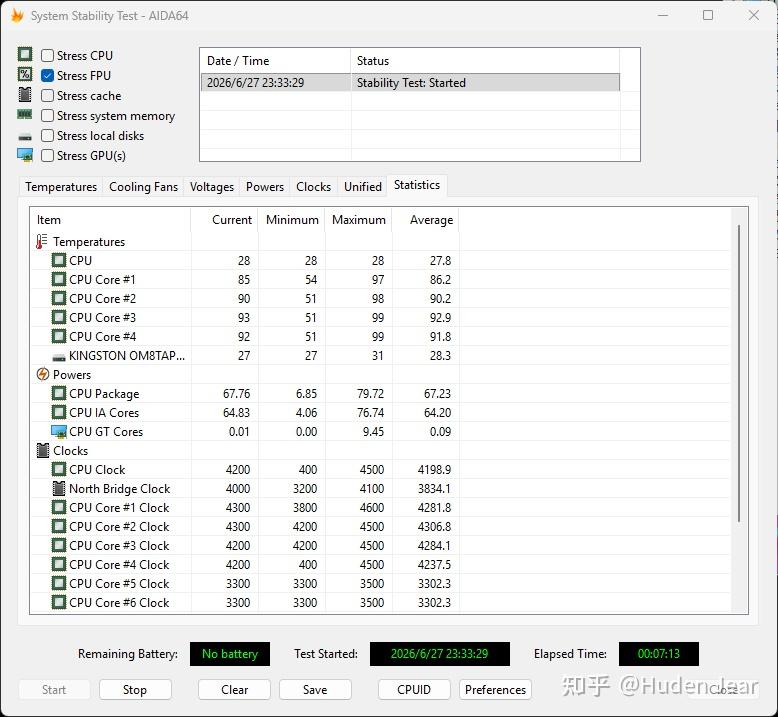
Task: Click the Status column header in log
Action: [x=485, y=61]
